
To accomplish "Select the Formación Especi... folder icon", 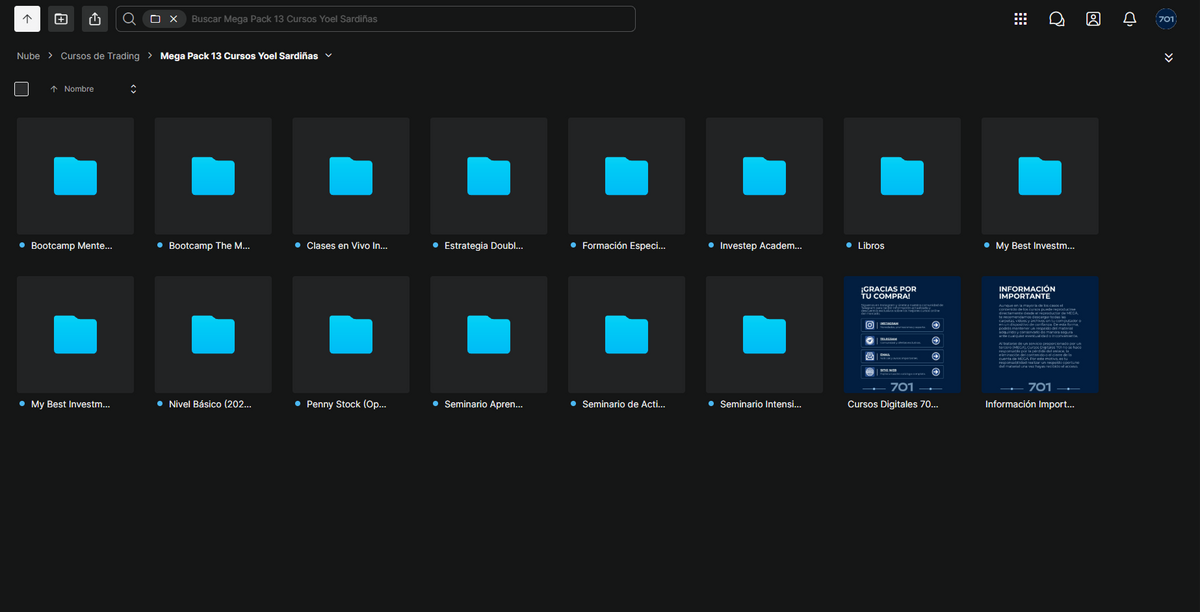I will click(x=626, y=176).
